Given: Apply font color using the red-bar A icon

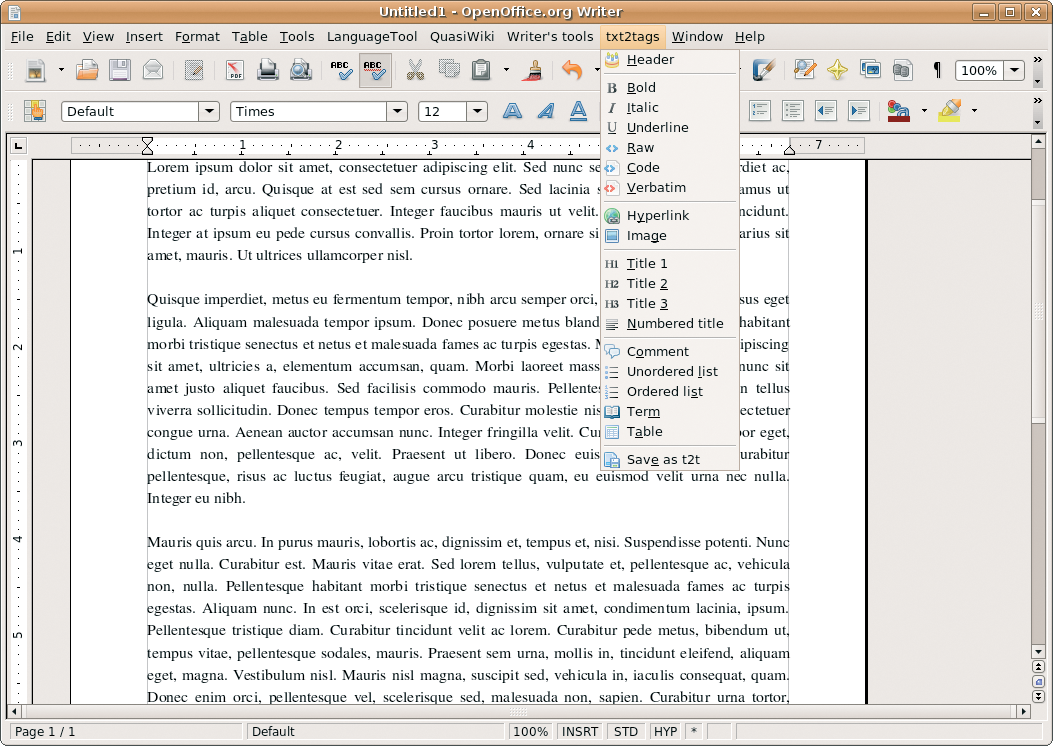Looking at the screenshot, I should coord(899,111).
